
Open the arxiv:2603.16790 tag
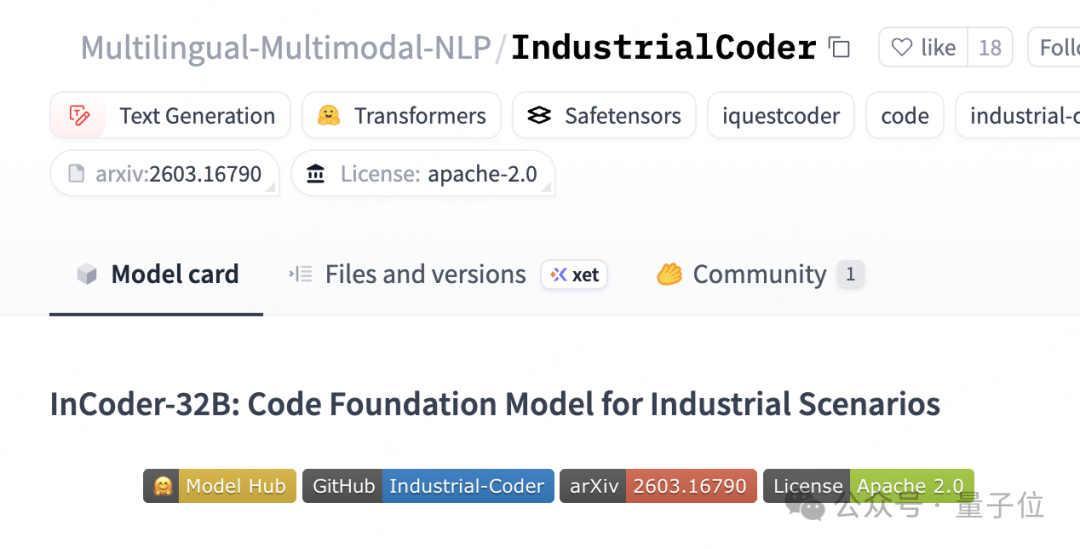pos(165,174)
